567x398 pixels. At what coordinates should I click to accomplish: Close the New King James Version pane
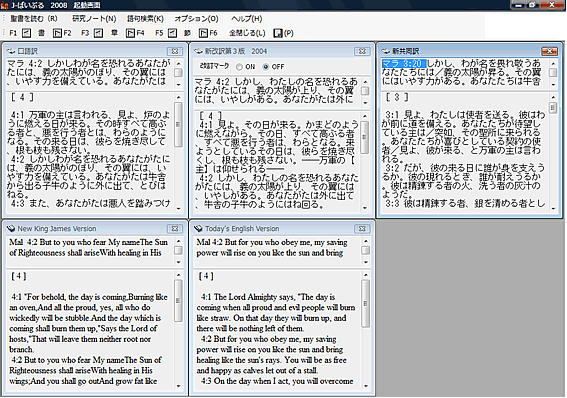[175, 228]
